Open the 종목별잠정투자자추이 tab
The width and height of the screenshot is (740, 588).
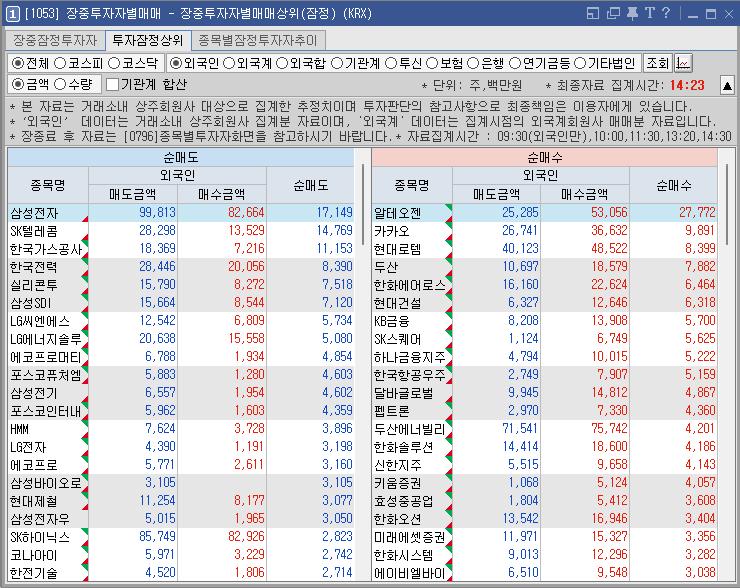tap(258, 41)
